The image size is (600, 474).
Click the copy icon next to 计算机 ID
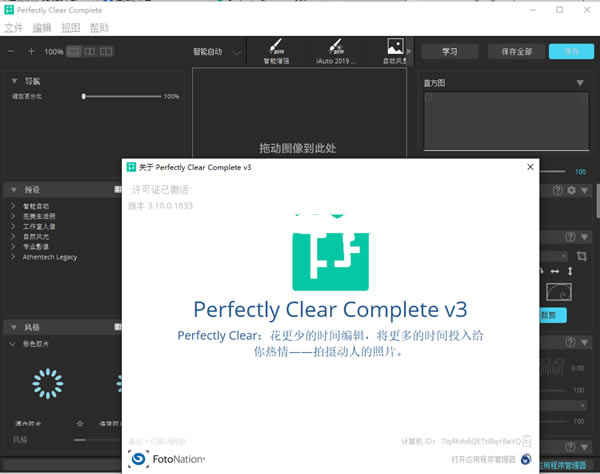coord(527,441)
